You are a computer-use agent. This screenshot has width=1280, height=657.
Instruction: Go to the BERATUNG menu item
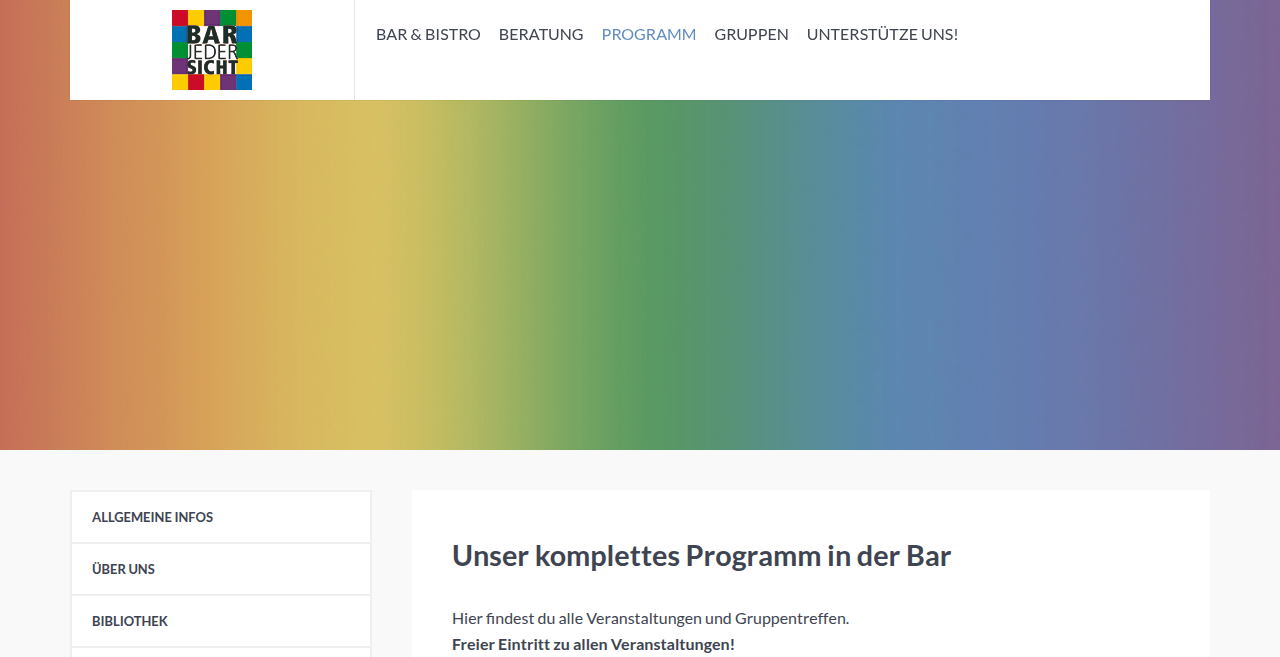click(541, 34)
